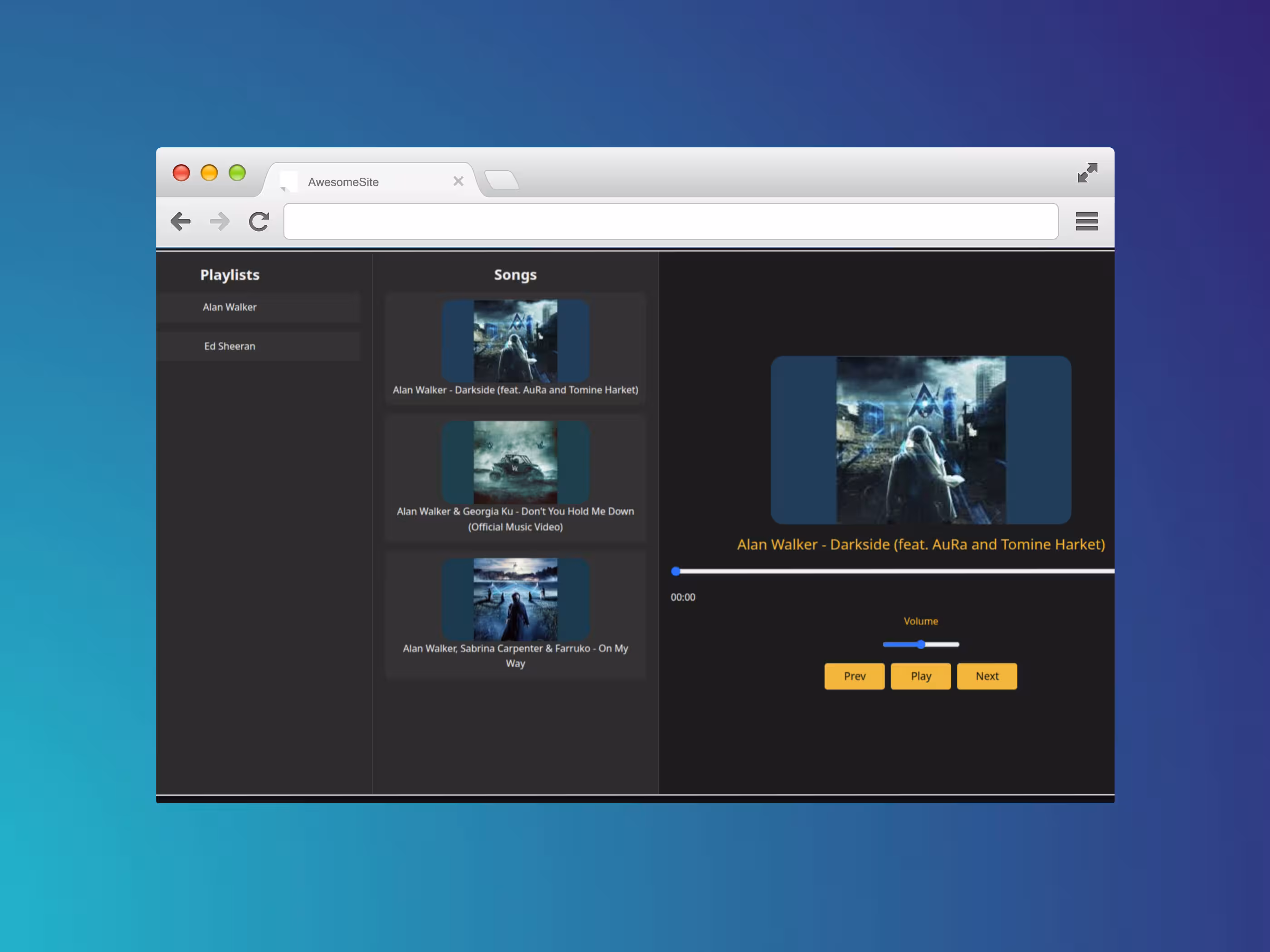Image resolution: width=1270 pixels, height=952 pixels.
Task: Seek using the song progress slider
Action: [892, 571]
